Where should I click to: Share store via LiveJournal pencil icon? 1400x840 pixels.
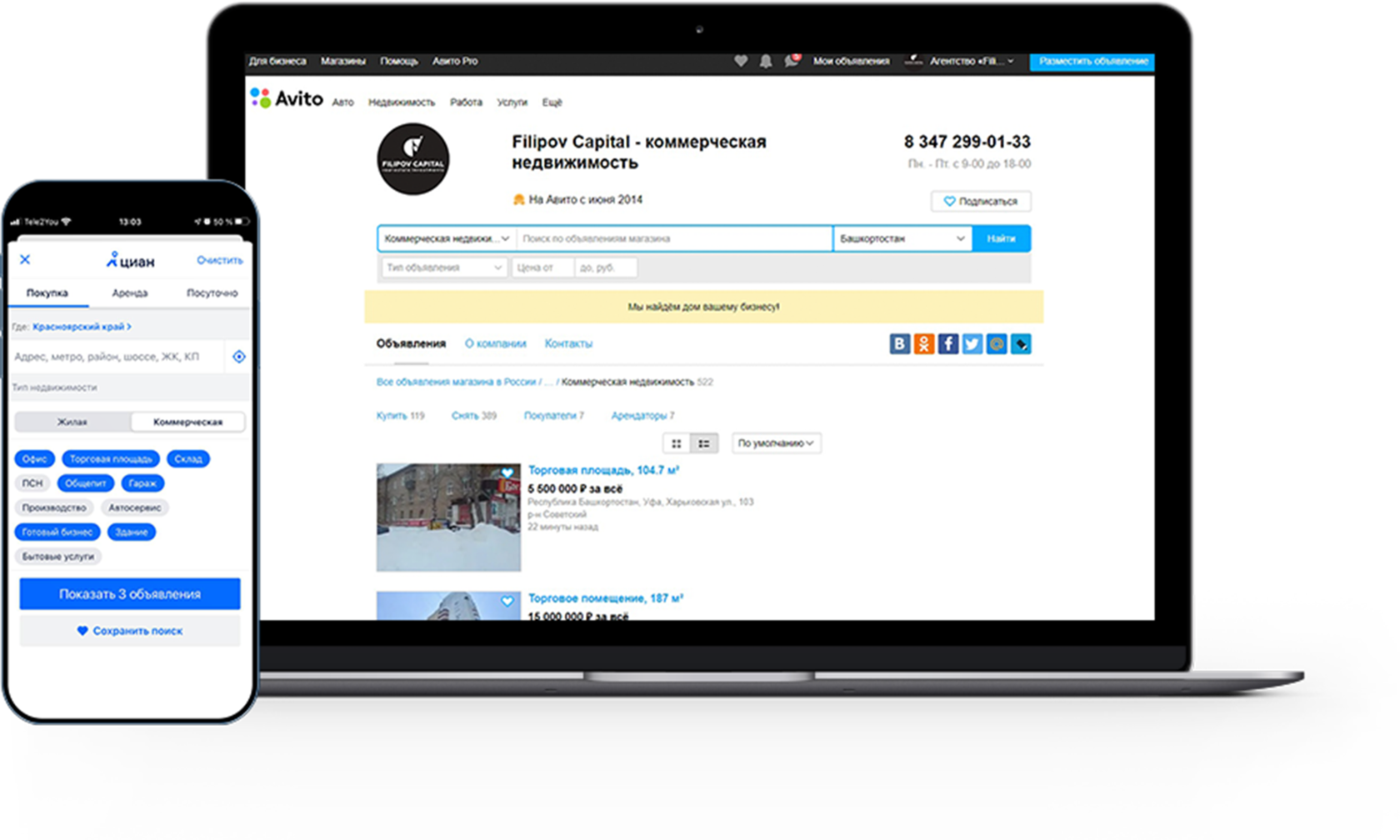pos(1020,344)
